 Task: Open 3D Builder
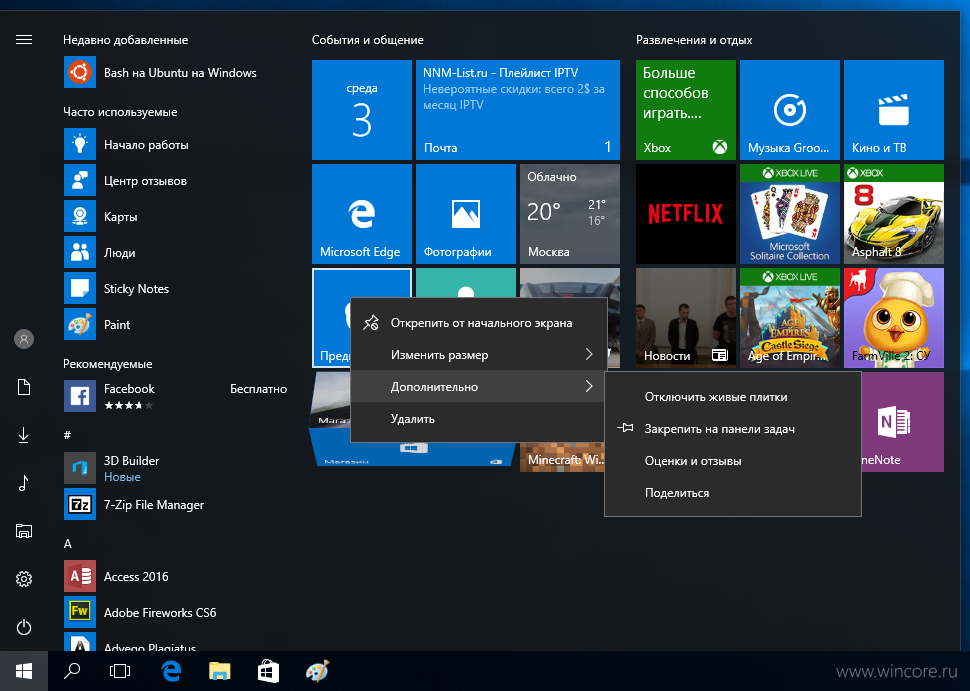click(x=175, y=468)
